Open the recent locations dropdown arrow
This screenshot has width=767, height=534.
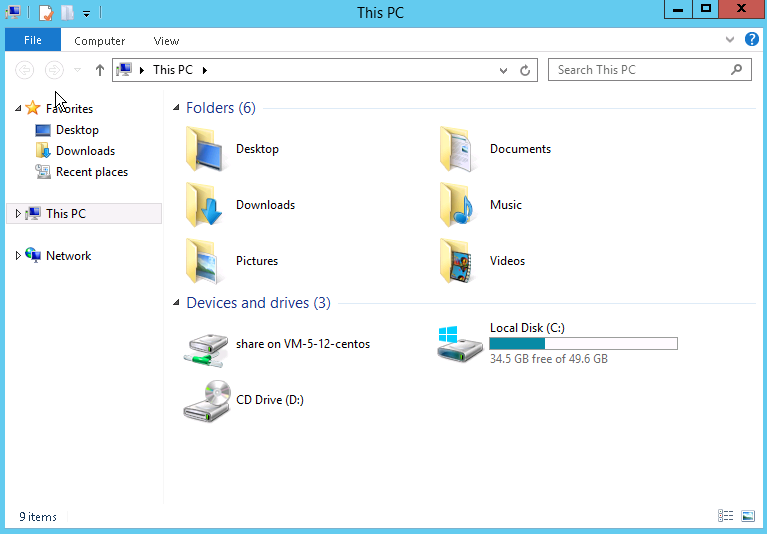(77, 70)
